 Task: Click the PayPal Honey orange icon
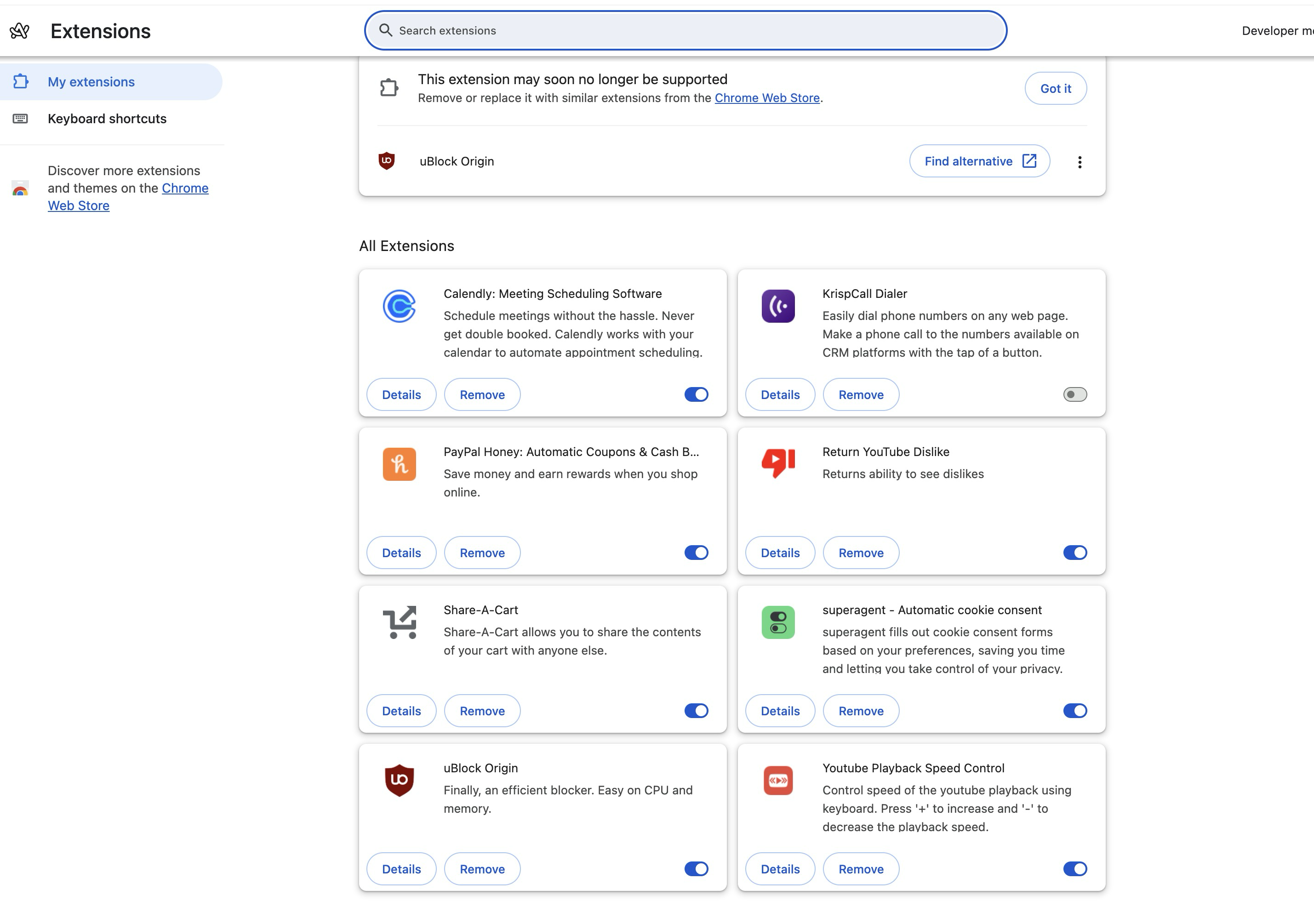pyautogui.click(x=399, y=464)
